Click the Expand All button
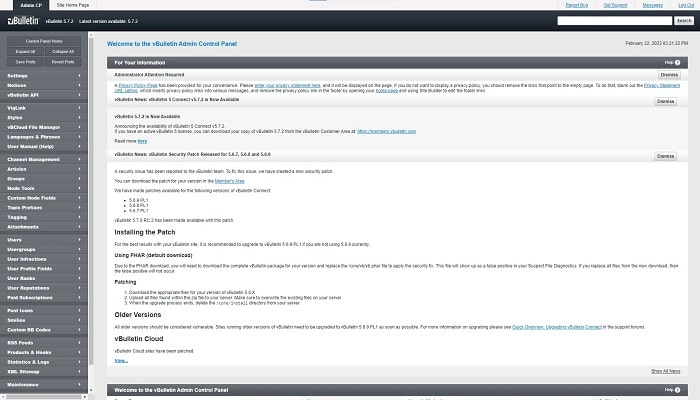 pyautogui.click(x=25, y=51)
